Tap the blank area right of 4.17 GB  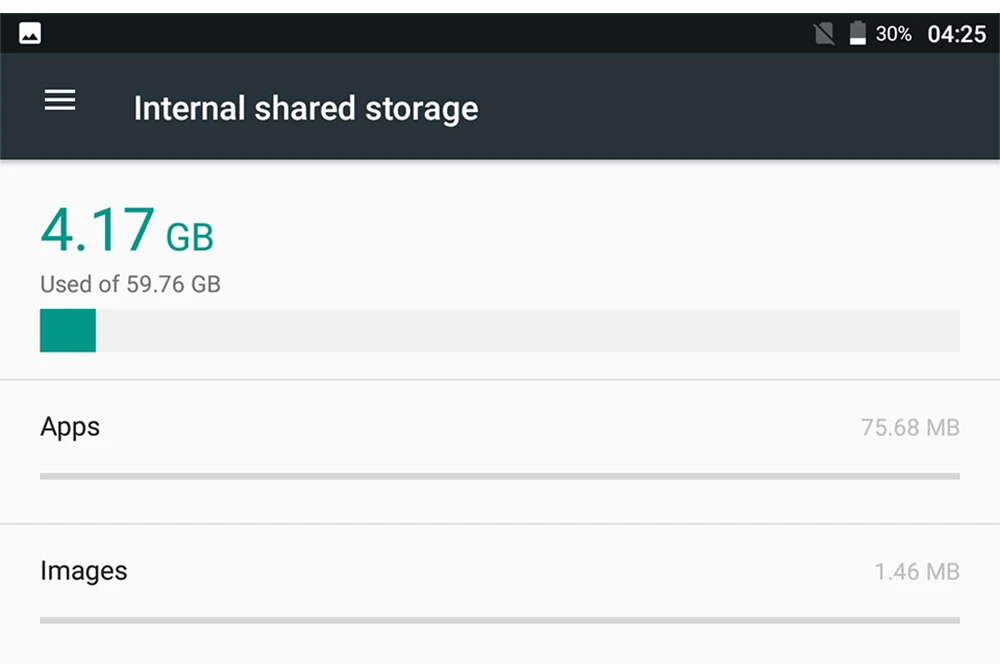(587, 230)
